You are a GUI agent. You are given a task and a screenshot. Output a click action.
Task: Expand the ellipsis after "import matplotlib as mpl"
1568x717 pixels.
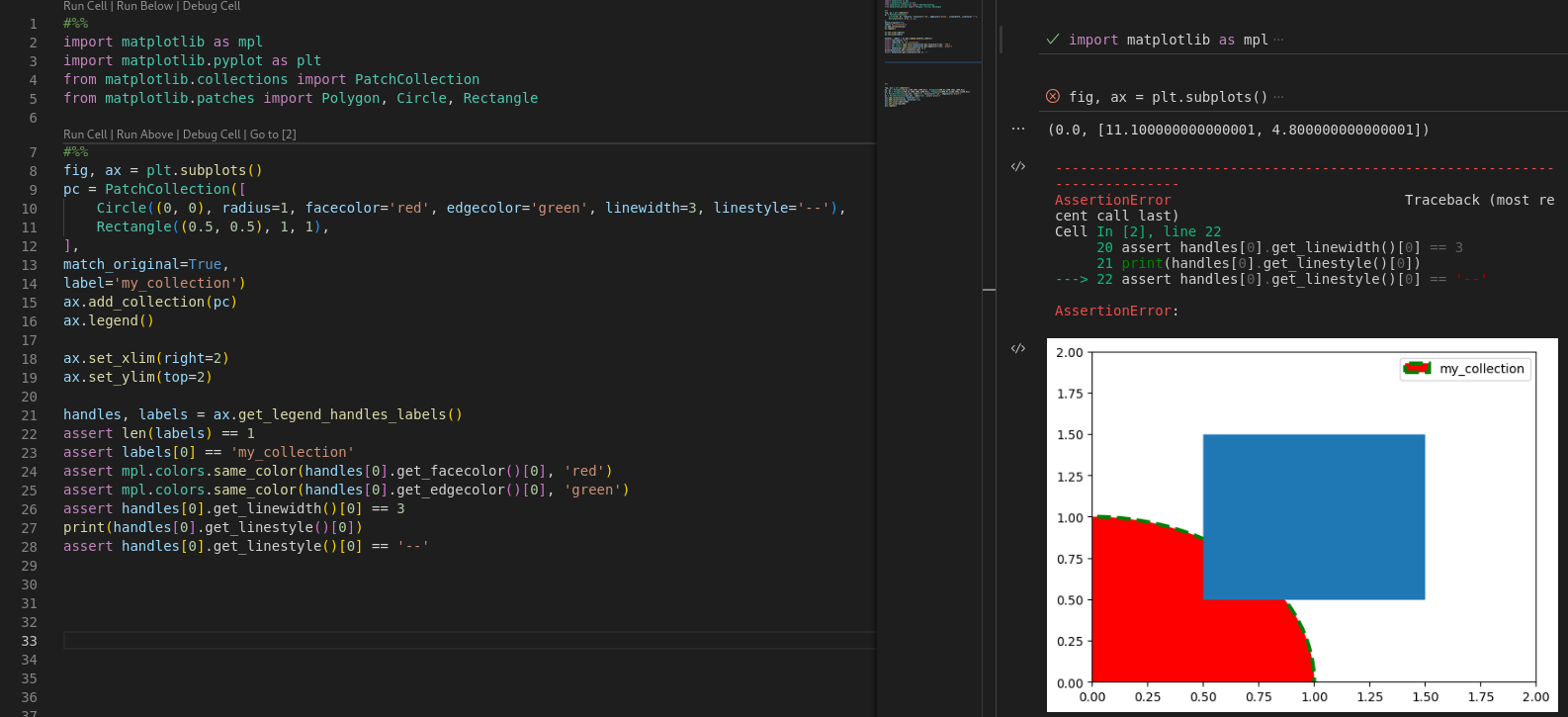[x=1278, y=40]
